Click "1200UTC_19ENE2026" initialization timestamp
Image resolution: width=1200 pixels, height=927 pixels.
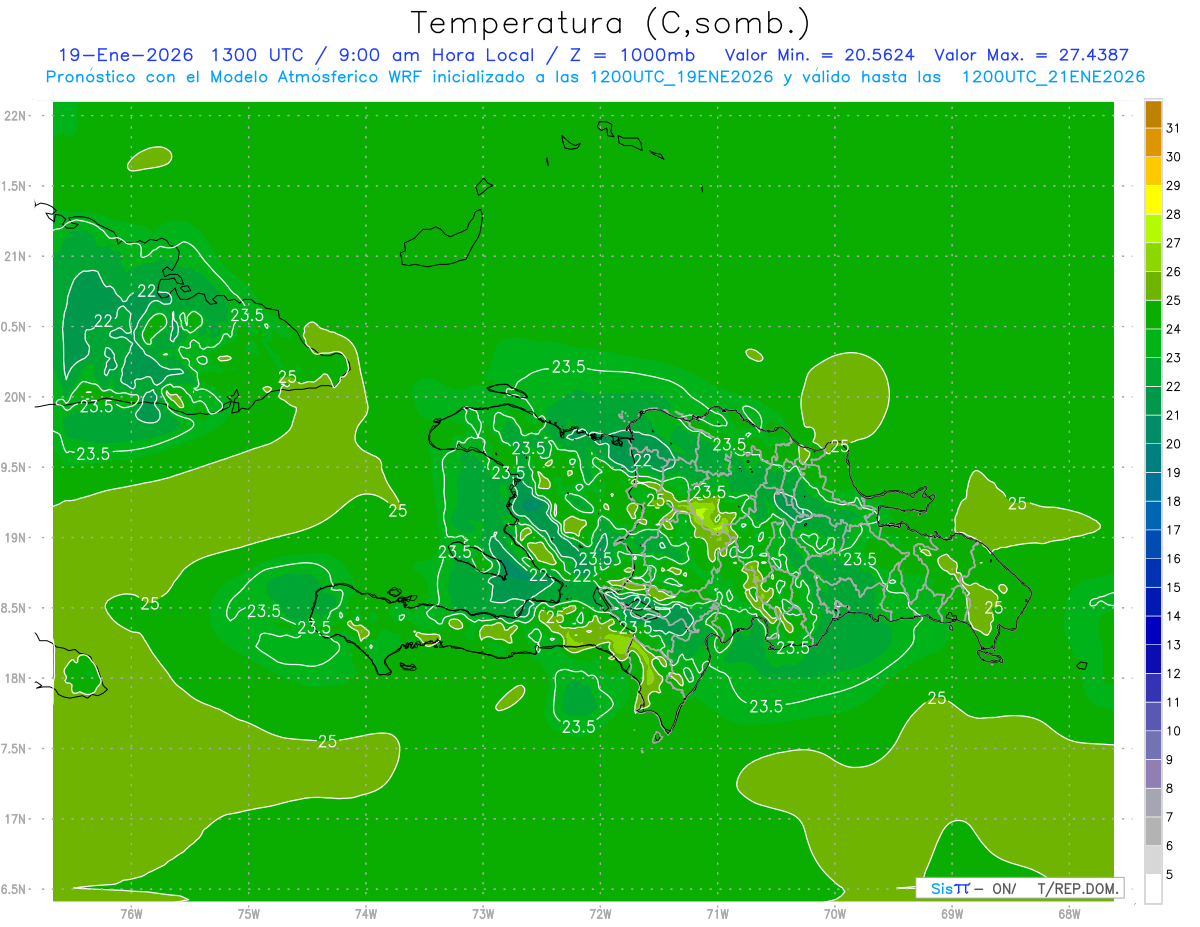coord(683,77)
